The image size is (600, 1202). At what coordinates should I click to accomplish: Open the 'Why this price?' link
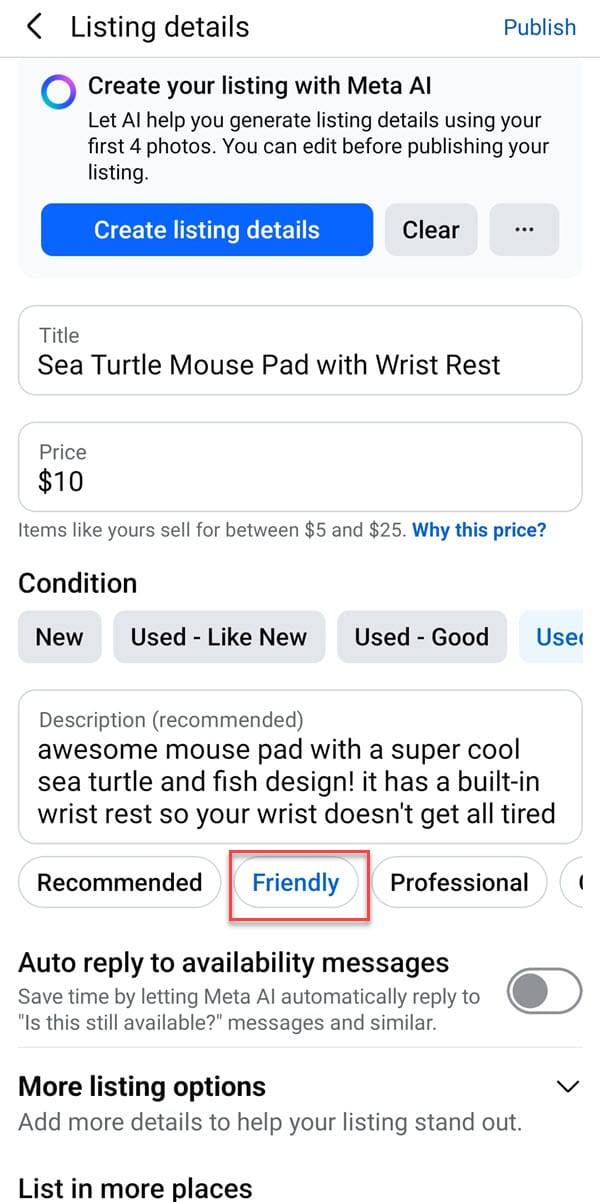tap(479, 530)
